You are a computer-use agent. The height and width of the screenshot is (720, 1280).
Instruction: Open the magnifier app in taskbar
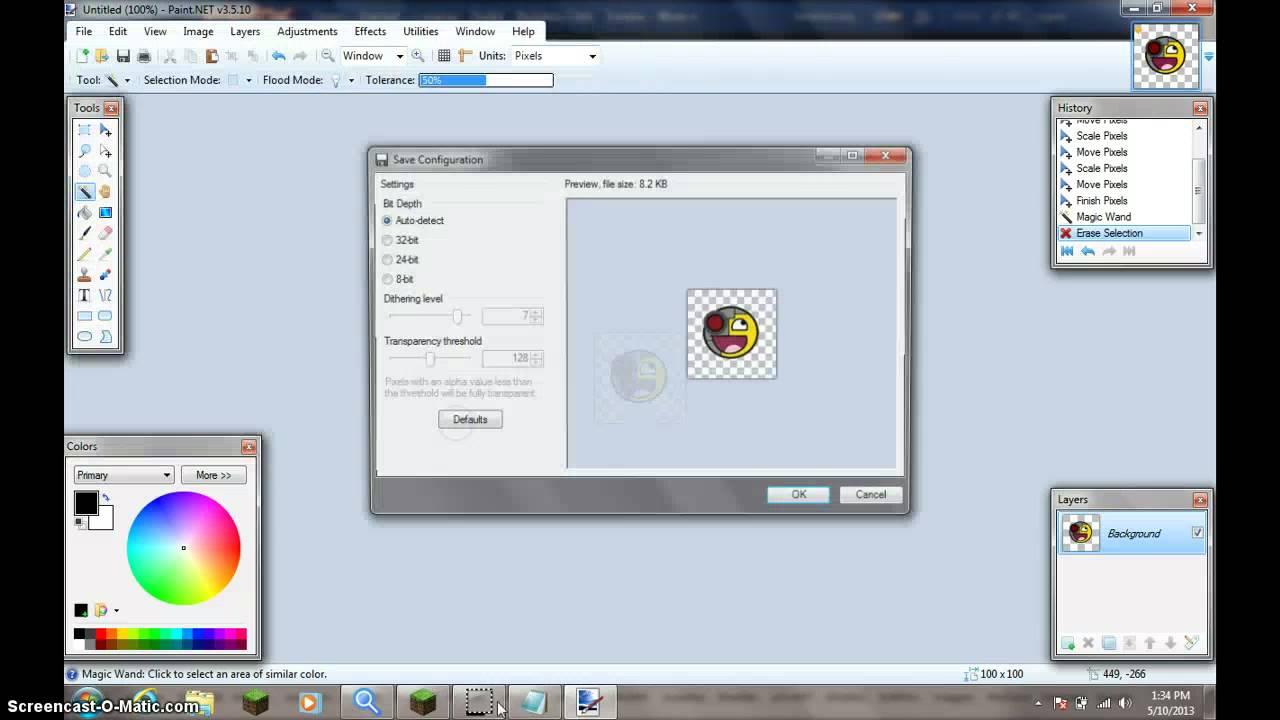click(x=367, y=703)
